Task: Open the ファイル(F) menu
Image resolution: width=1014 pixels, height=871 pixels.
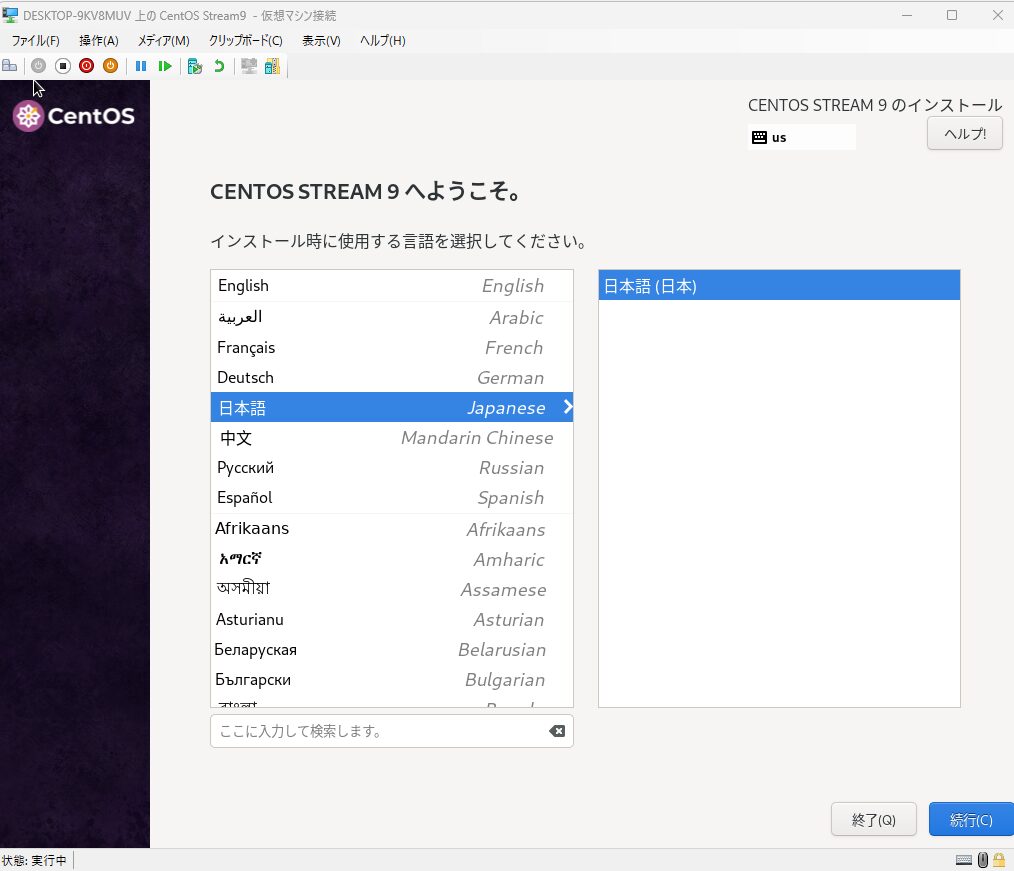Action: click(x=35, y=41)
